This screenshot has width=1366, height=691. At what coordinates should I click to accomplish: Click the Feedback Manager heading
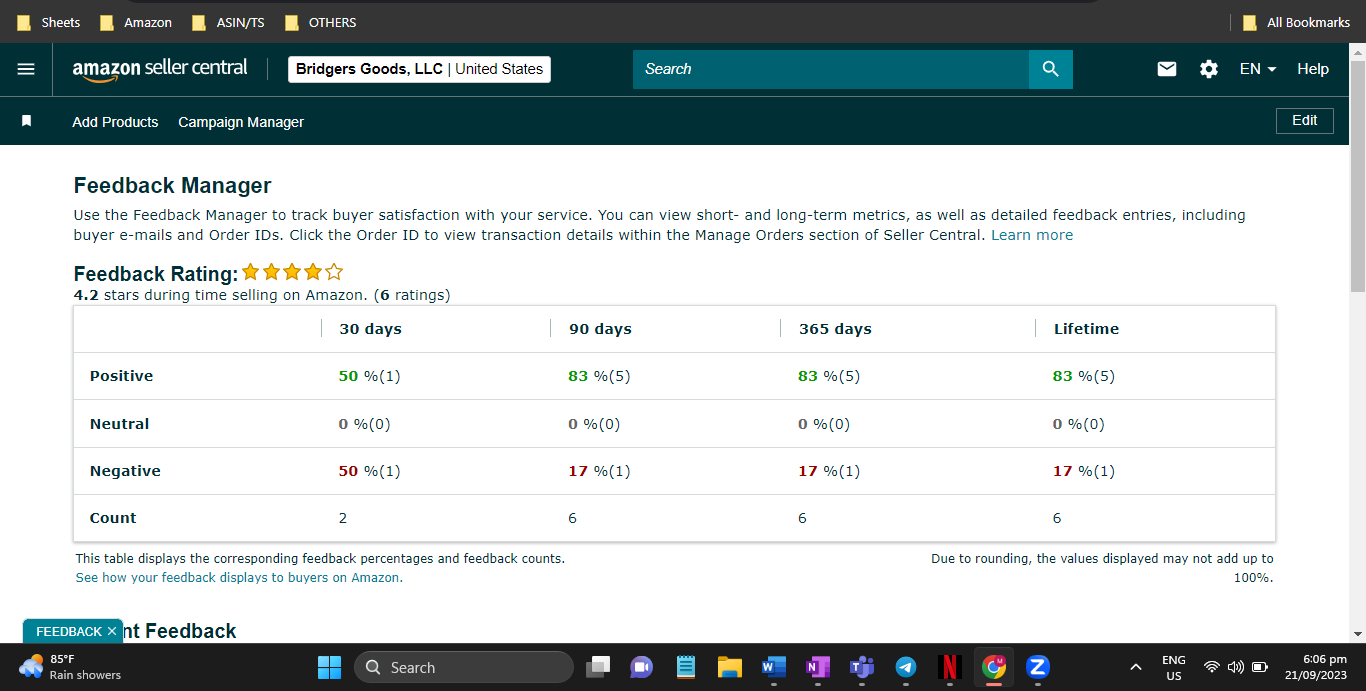pyautogui.click(x=172, y=185)
